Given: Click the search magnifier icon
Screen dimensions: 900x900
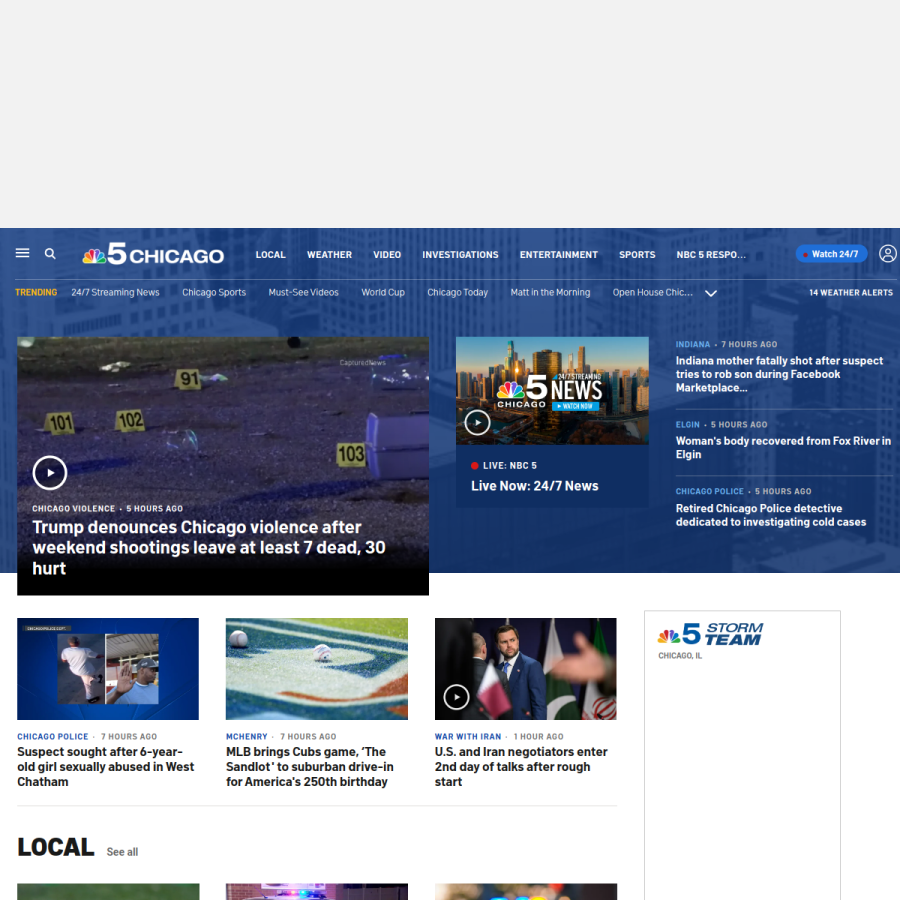Looking at the screenshot, I should tap(51, 254).
